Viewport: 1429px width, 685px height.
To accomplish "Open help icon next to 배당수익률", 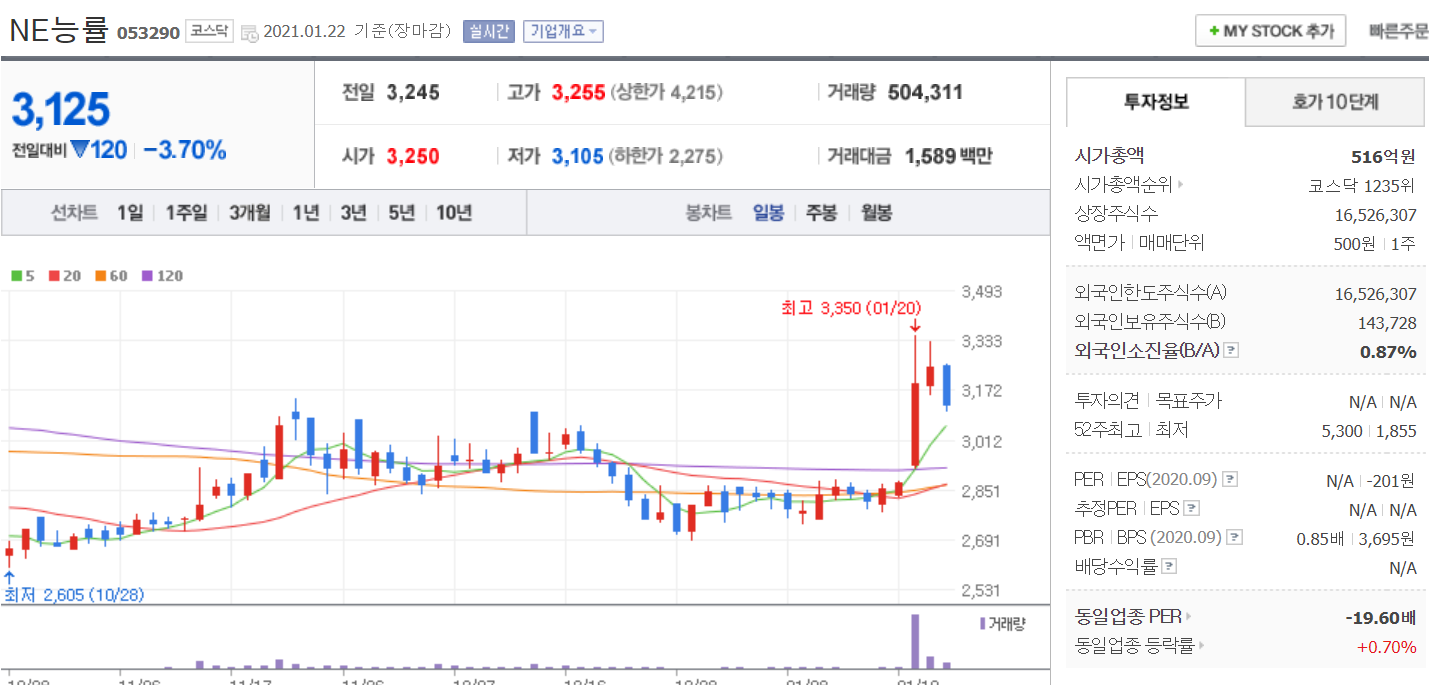I will 1169,567.
